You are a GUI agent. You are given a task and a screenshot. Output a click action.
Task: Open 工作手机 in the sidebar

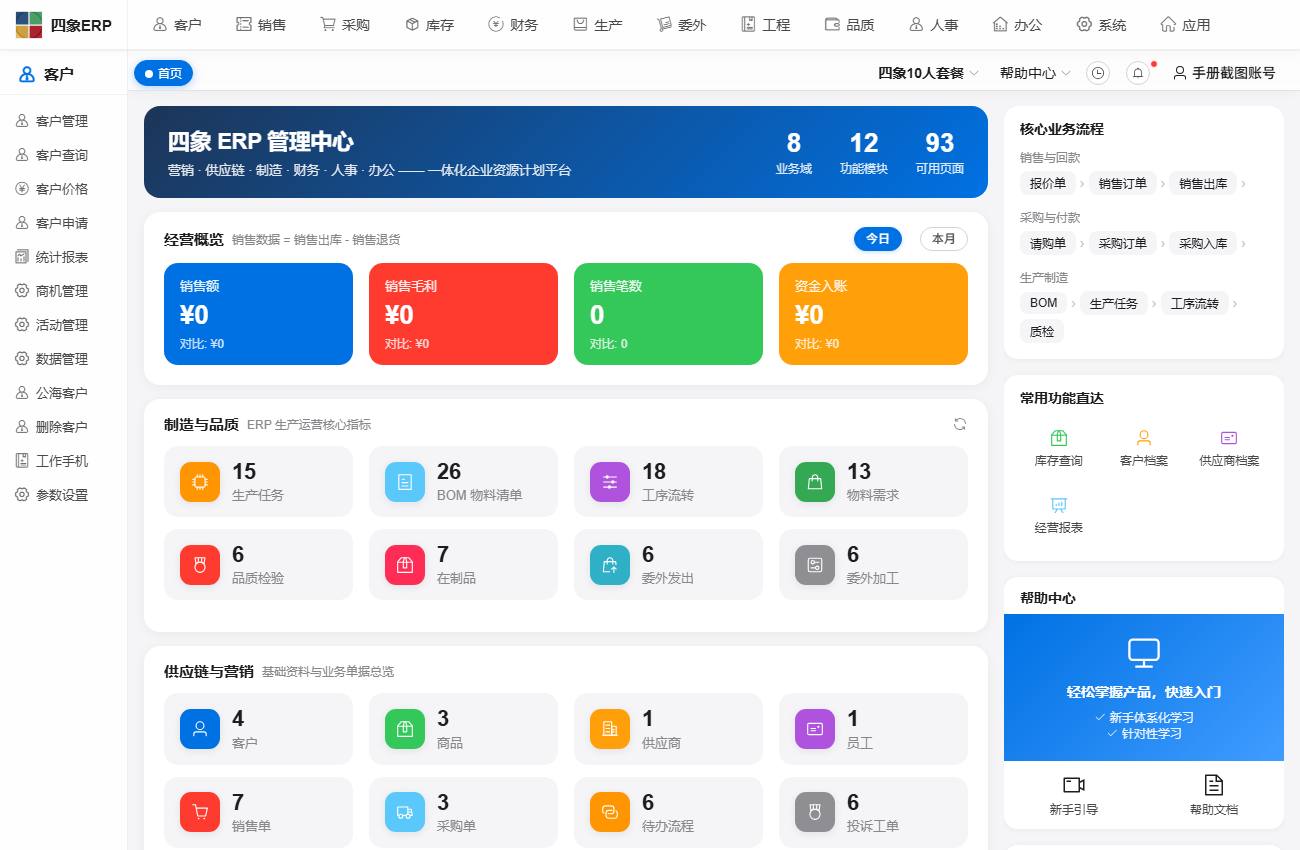coord(63,461)
